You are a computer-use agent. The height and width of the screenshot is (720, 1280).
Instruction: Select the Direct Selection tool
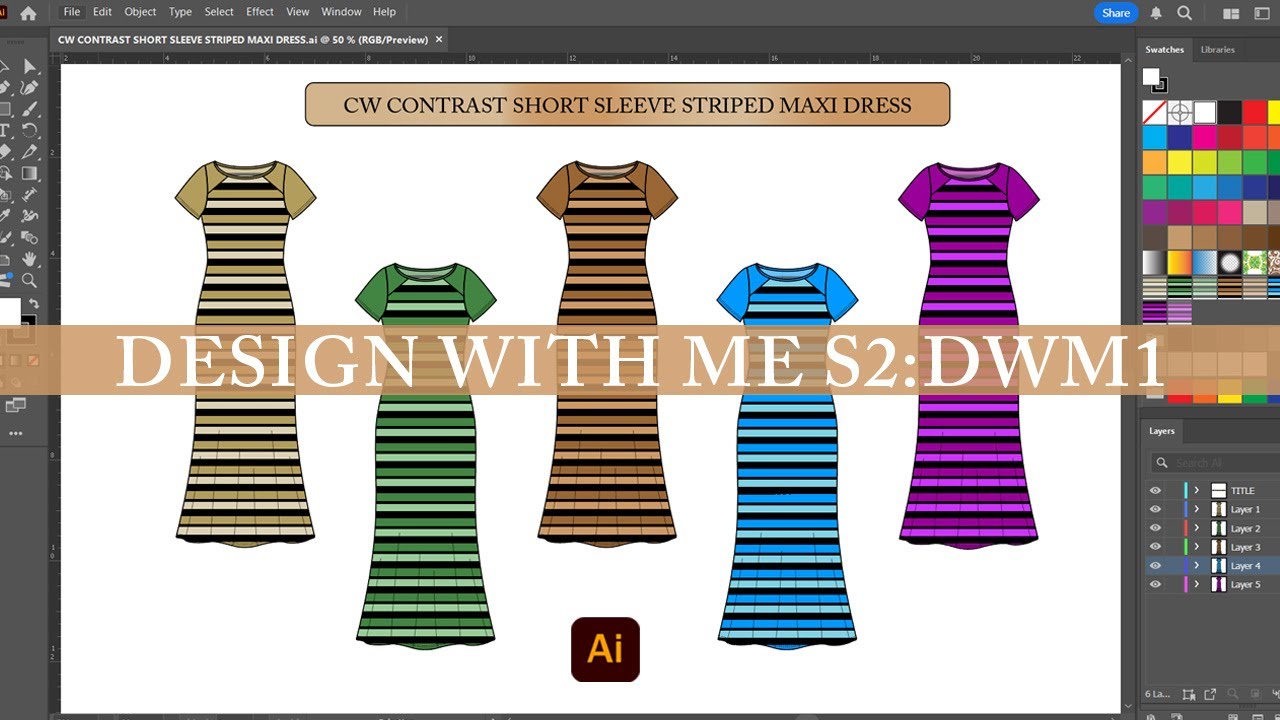[x=30, y=67]
